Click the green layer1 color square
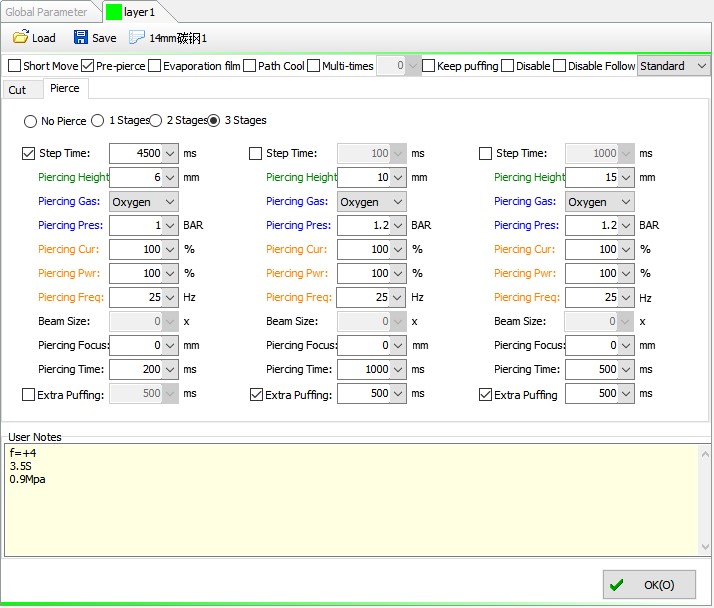Screen dimensions: 714x608 pos(113,12)
